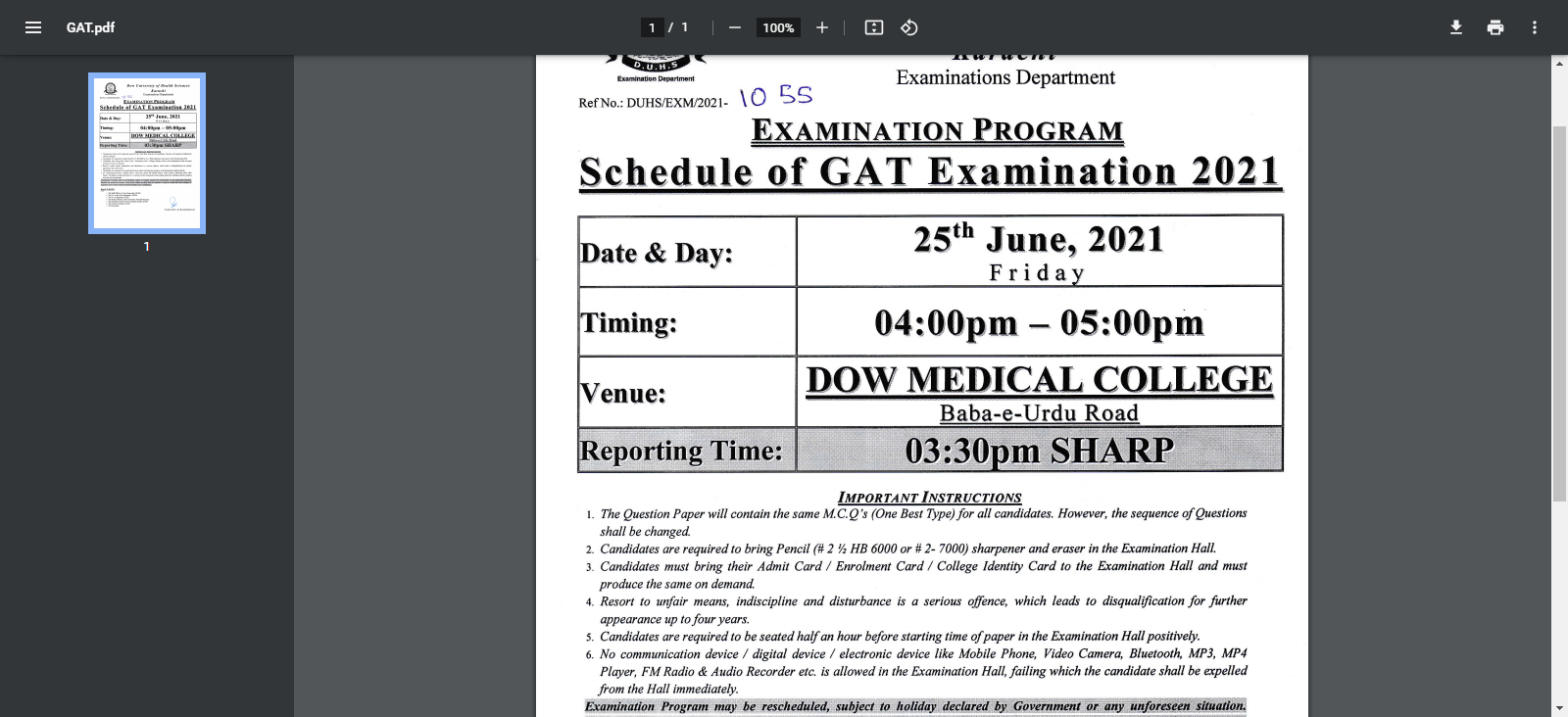This screenshot has height=717, width=1568.
Task: Click the 'Examinations Department' heading text
Action: [1005, 77]
